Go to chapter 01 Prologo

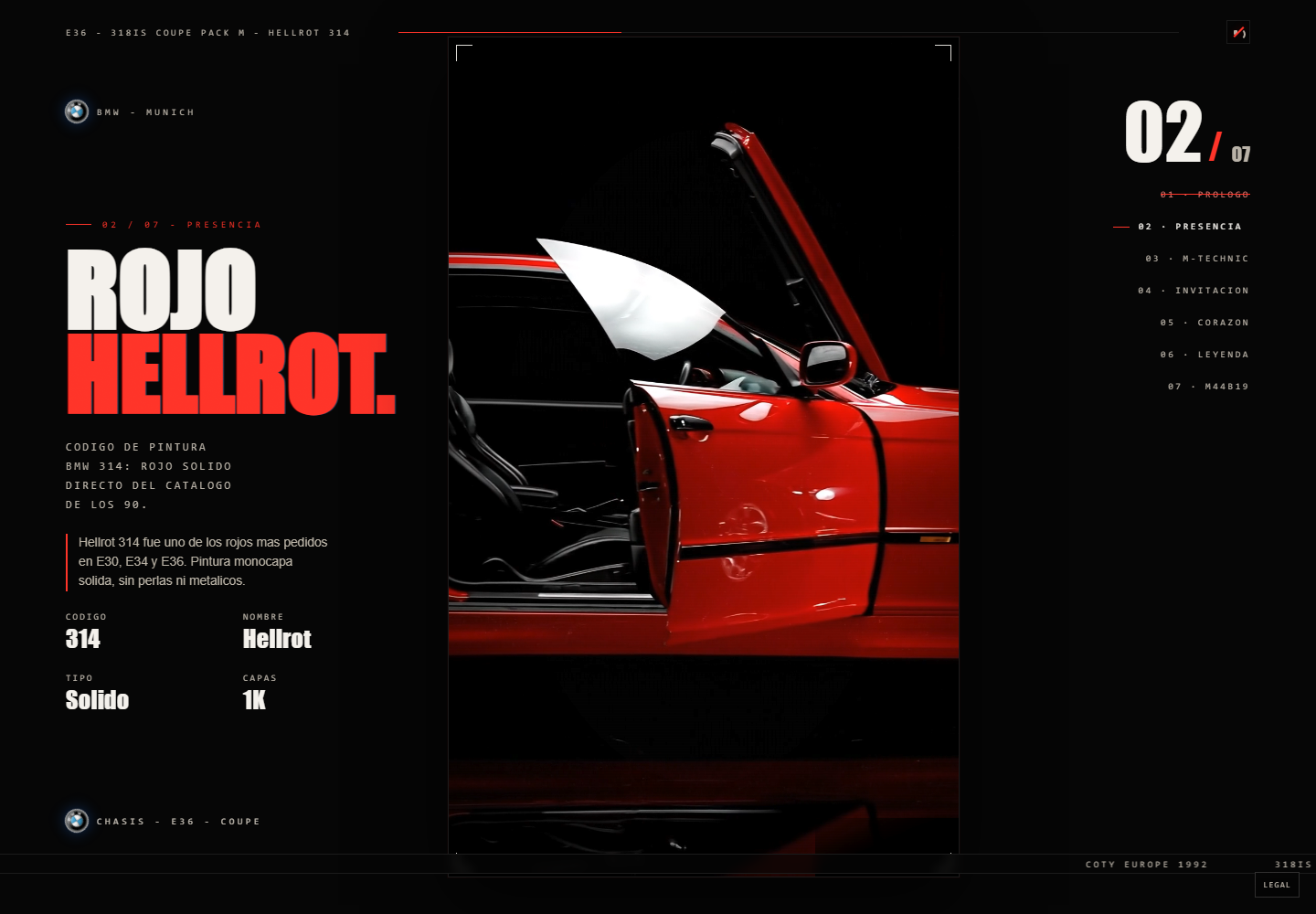[1205, 195]
